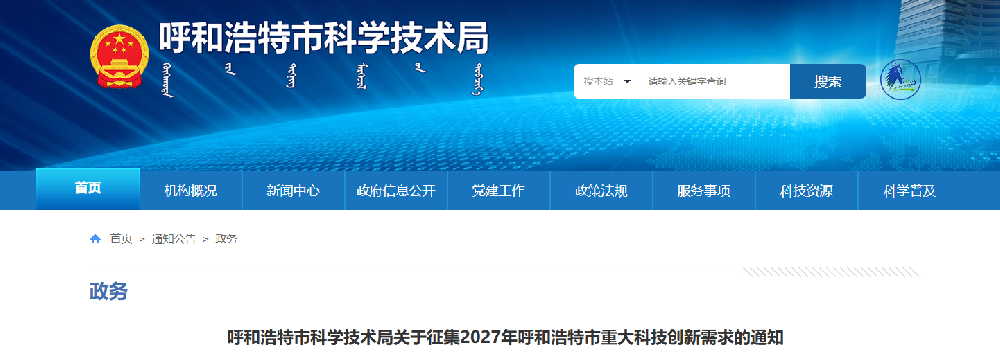Viewport: 1000px width, 360px height.
Task: Click the article title about 2027年 重大科技创新需求
Action: point(505,337)
